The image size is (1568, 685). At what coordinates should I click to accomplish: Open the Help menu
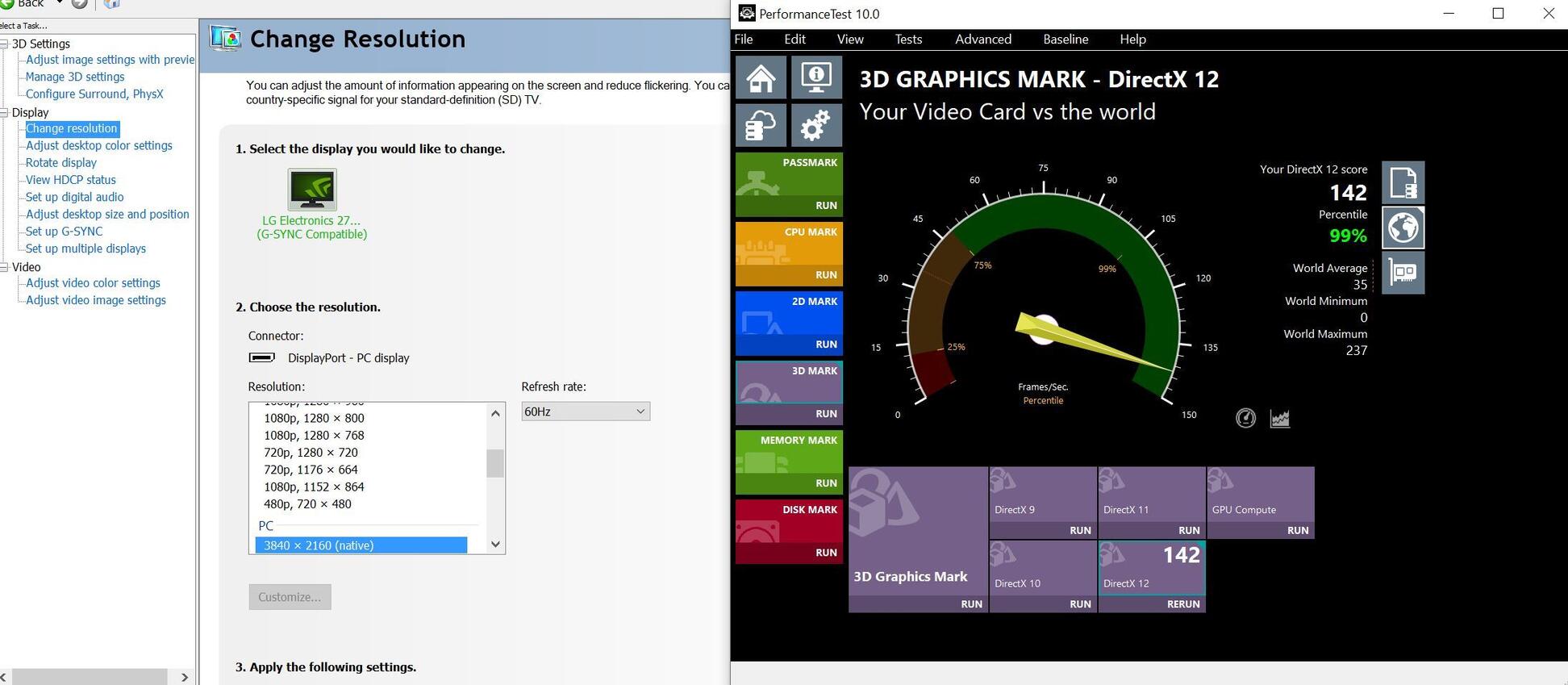(1132, 39)
